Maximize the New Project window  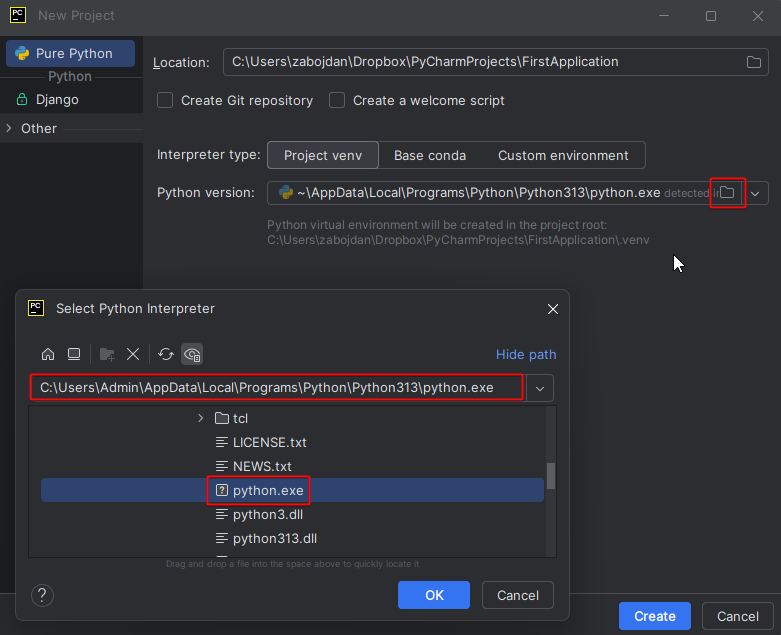coord(711,16)
